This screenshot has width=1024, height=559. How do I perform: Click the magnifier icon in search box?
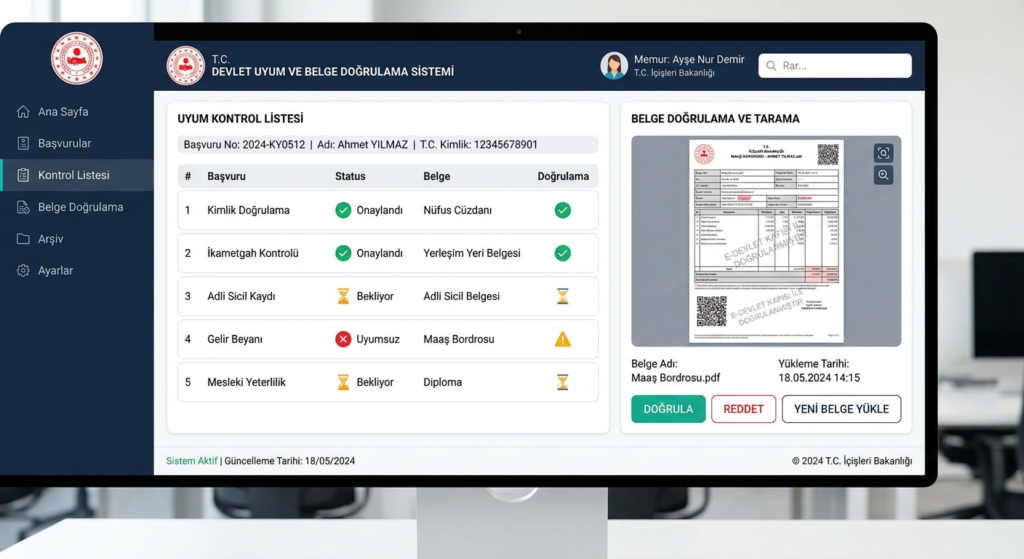(771, 66)
